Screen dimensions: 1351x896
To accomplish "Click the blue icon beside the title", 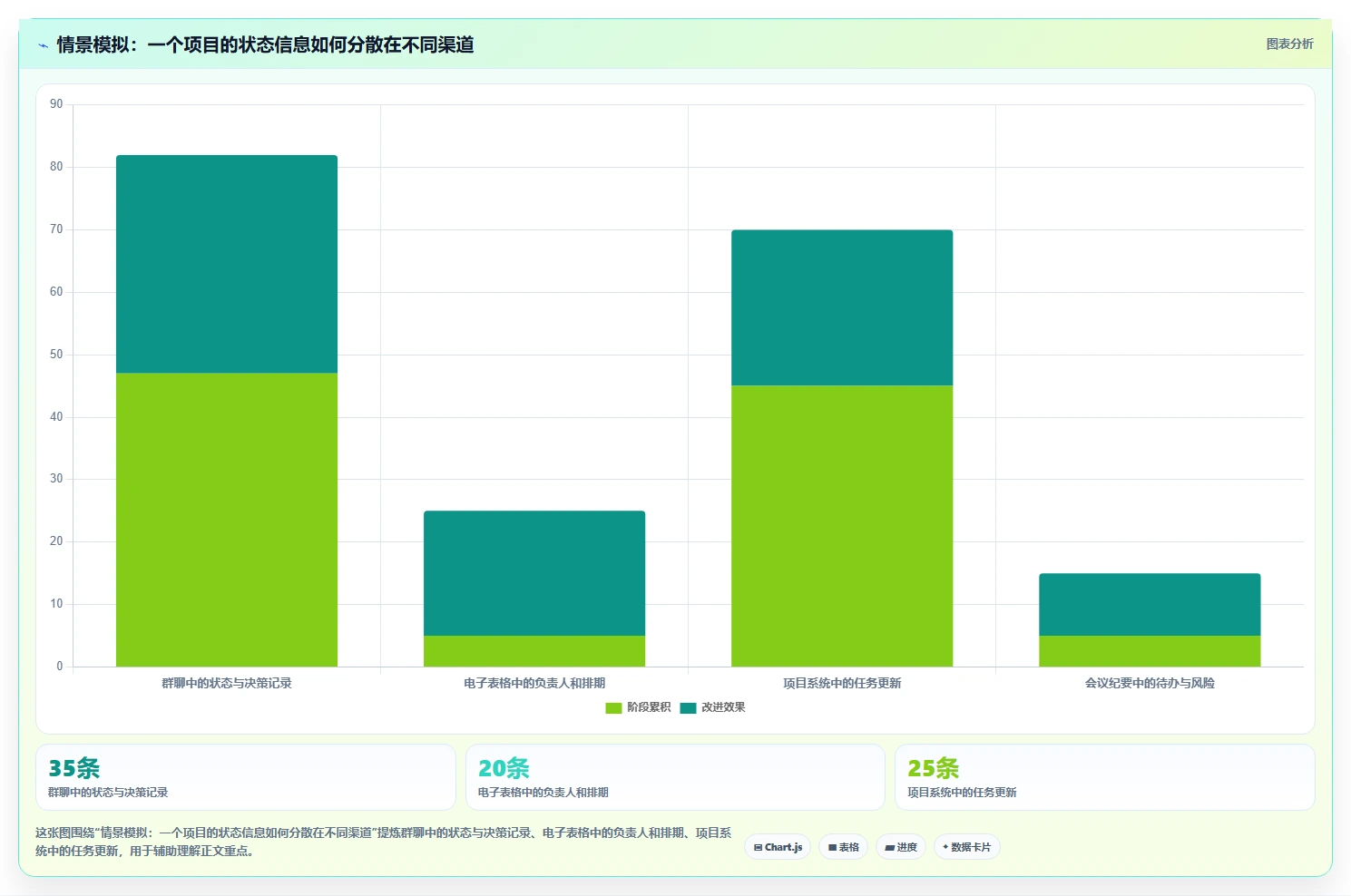I will (x=43, y=45).
